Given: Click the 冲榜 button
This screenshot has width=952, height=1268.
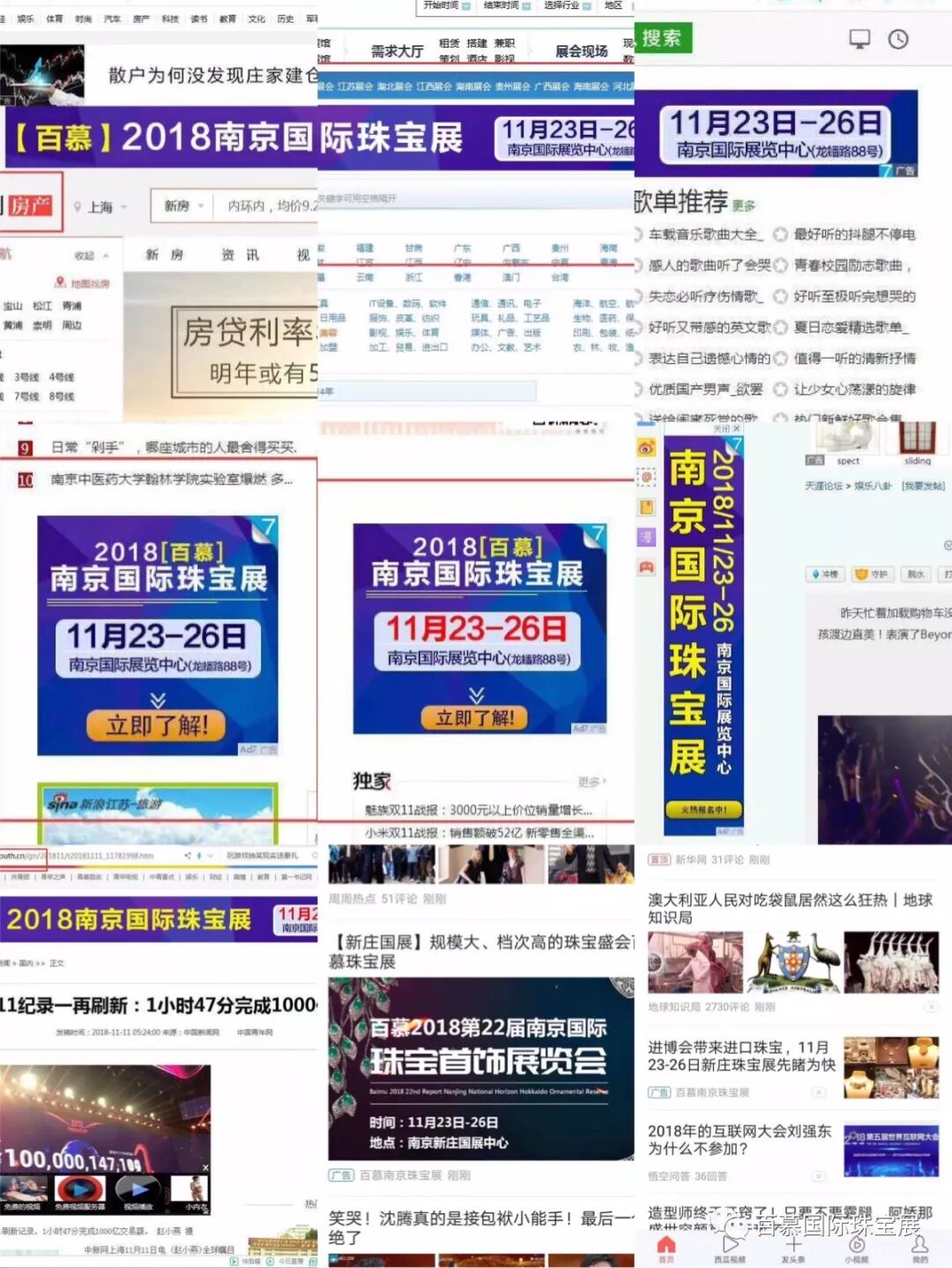Looking at the screenshot, I should [x=825, y=574].
